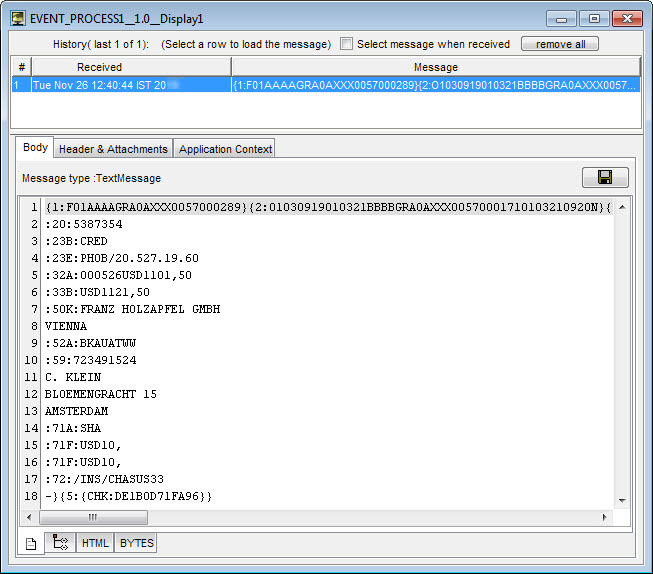653x574 pixels.
Task: Open the tree structure view icon tab
Action: [60, 543]
